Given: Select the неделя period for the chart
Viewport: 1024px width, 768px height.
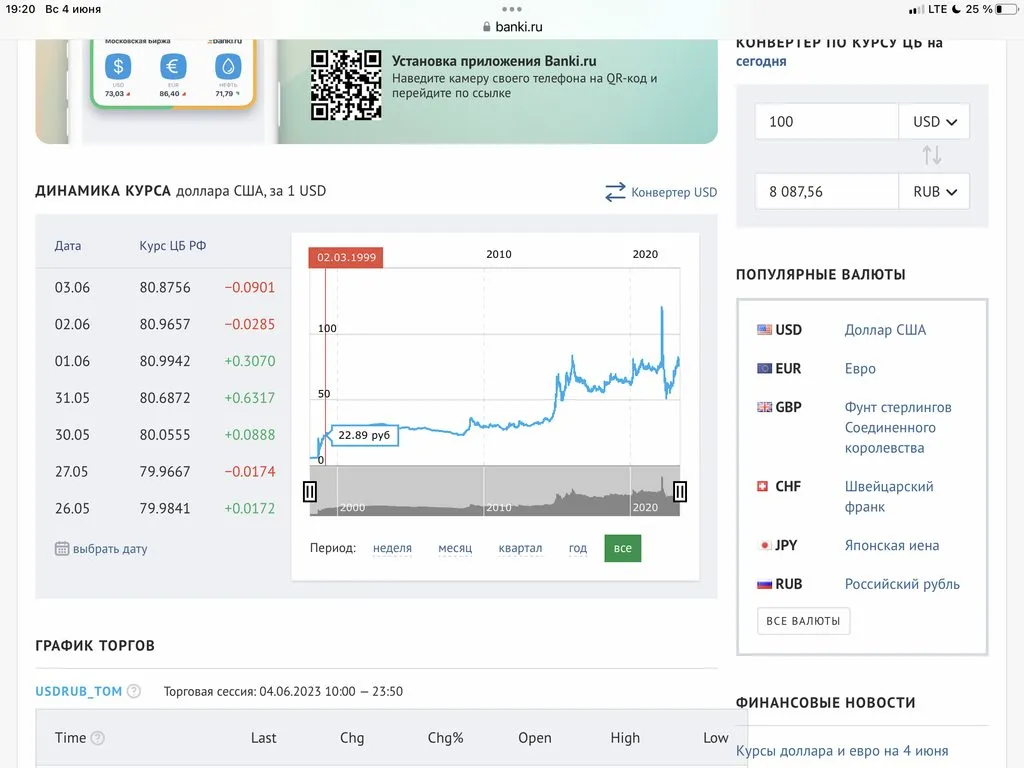Looking at the screenshot, I should pyautogui.click(x=392, y=548).
